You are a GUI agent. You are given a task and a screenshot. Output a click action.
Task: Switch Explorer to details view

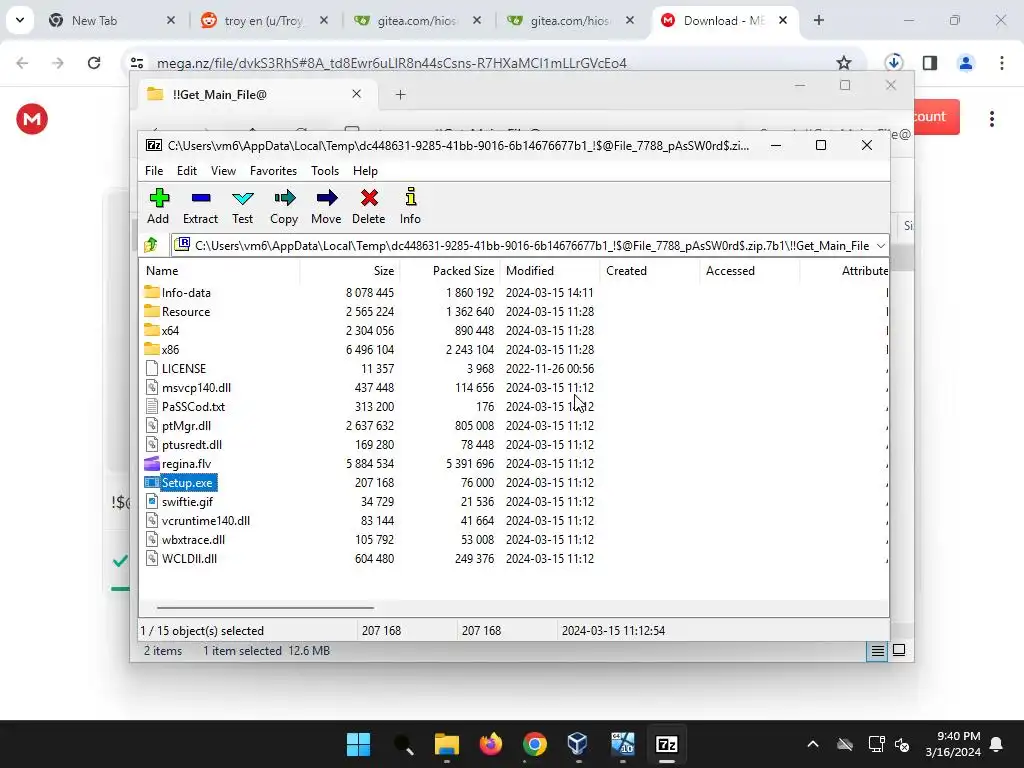click(877, 650)
